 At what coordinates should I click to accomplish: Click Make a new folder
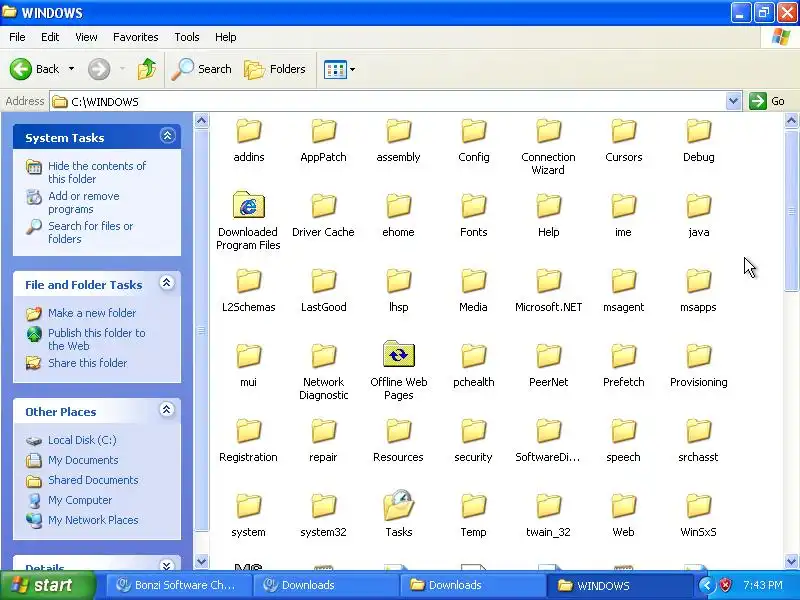point(81,313)
